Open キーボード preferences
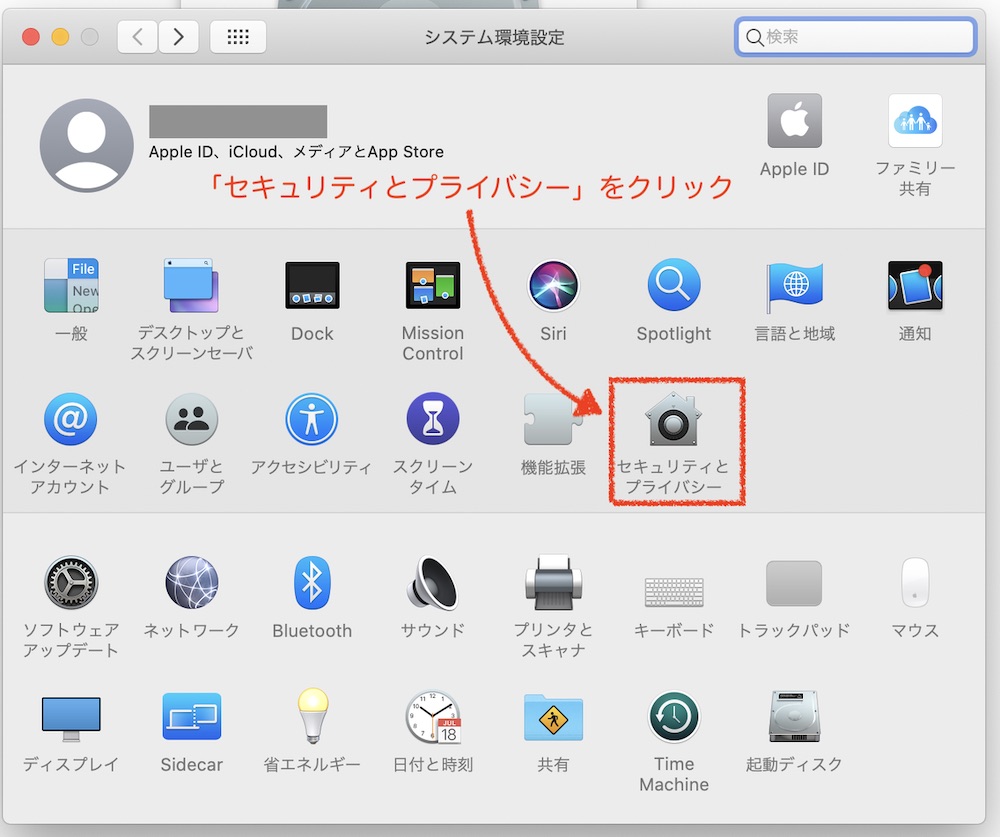This screenshot has width=1000, height=837. coord(673,593)
